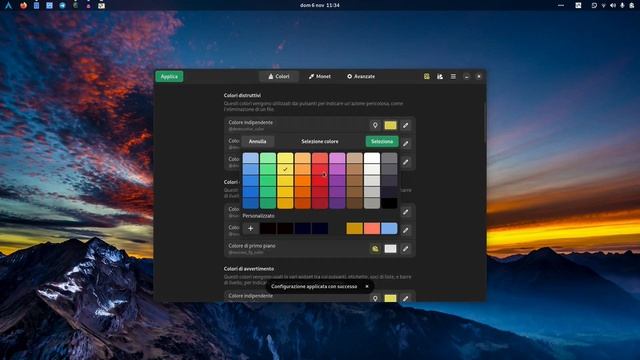
Task: Open the Arch Linux activities logo
Action: pyautogui.click(x=9, y=5)
